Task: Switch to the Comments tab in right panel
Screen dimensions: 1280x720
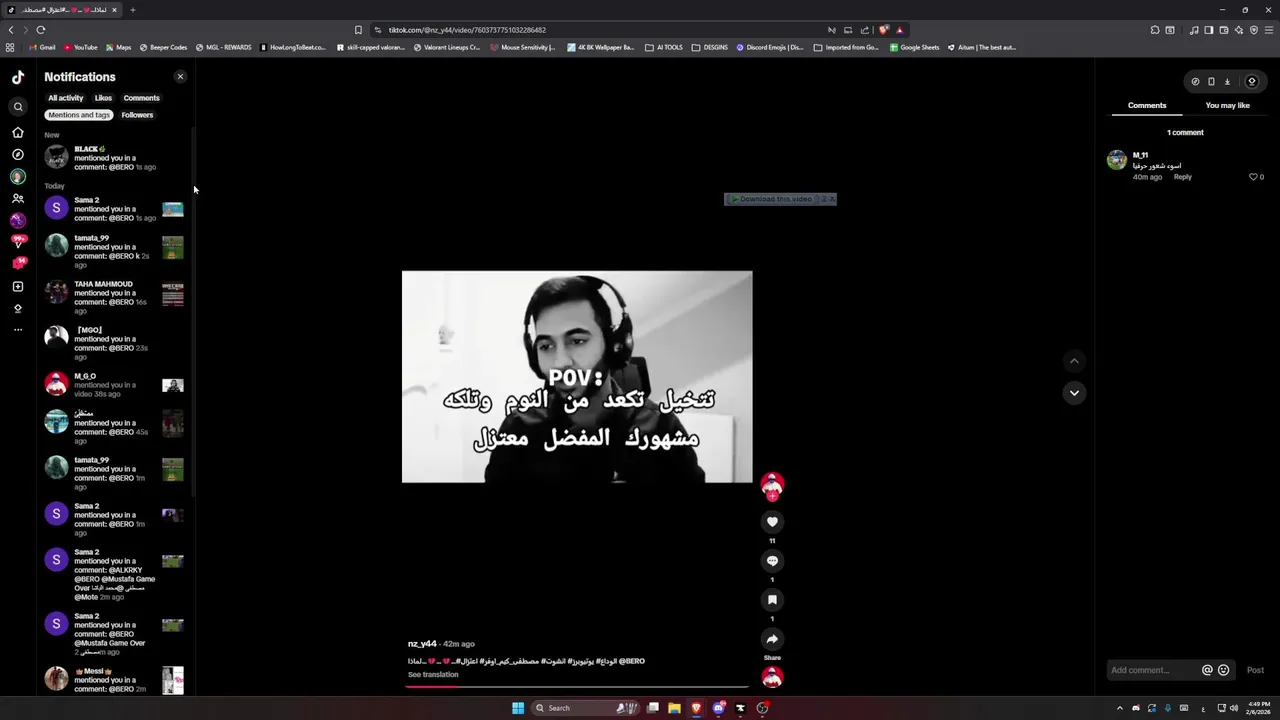Action: pyautogui.click(x=1147, y=105)
